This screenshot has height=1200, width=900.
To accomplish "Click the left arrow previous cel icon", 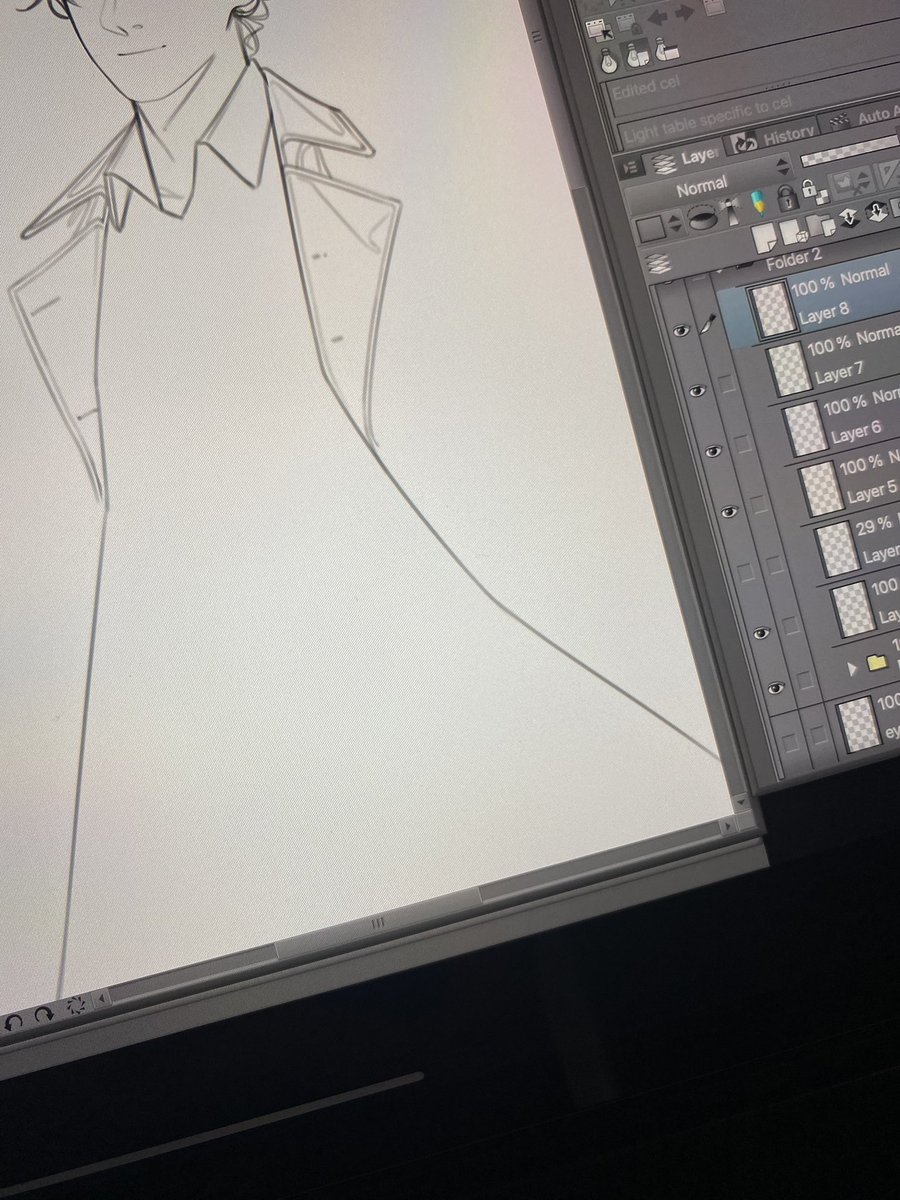I will pos(657,17).
